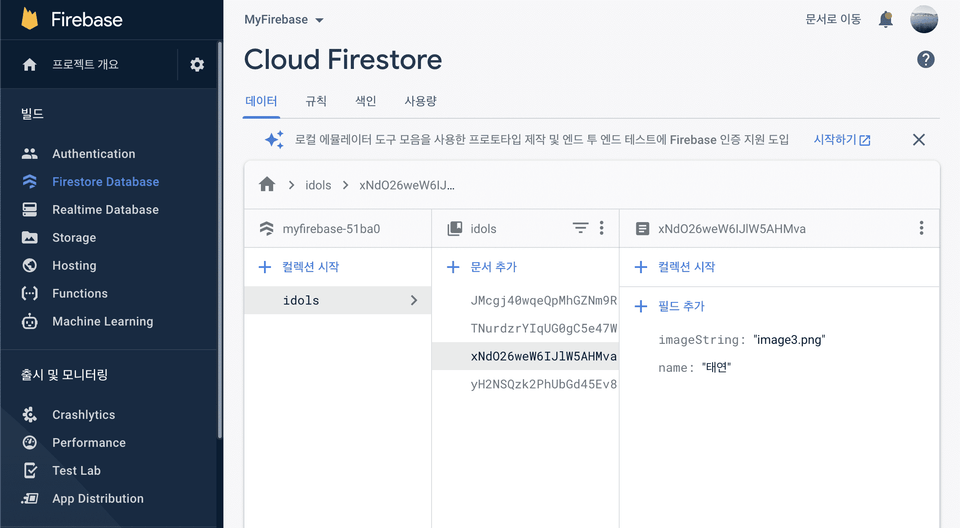Click the name field value "태연"

(x=716, y=368)
